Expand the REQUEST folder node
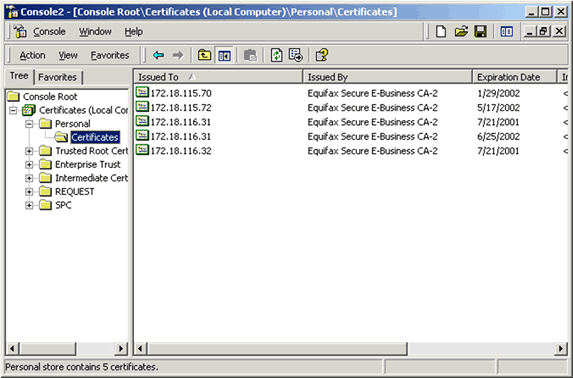Screen dimensions: 573x378 click(29, 192)
